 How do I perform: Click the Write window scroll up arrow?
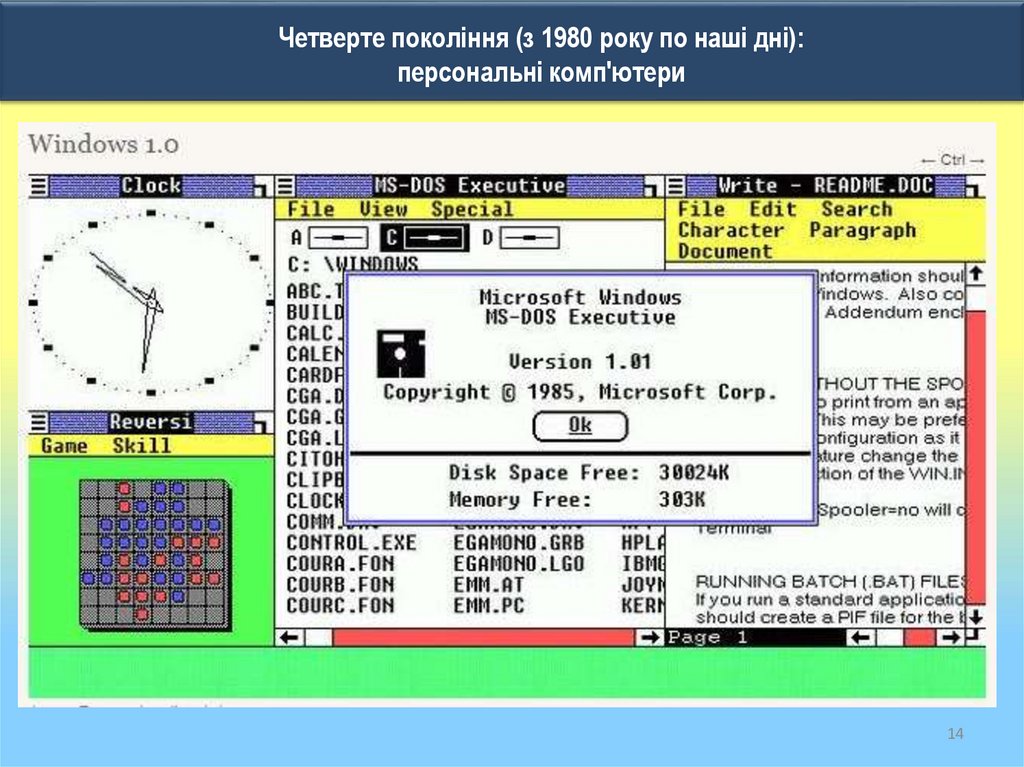tap(975, 273)
